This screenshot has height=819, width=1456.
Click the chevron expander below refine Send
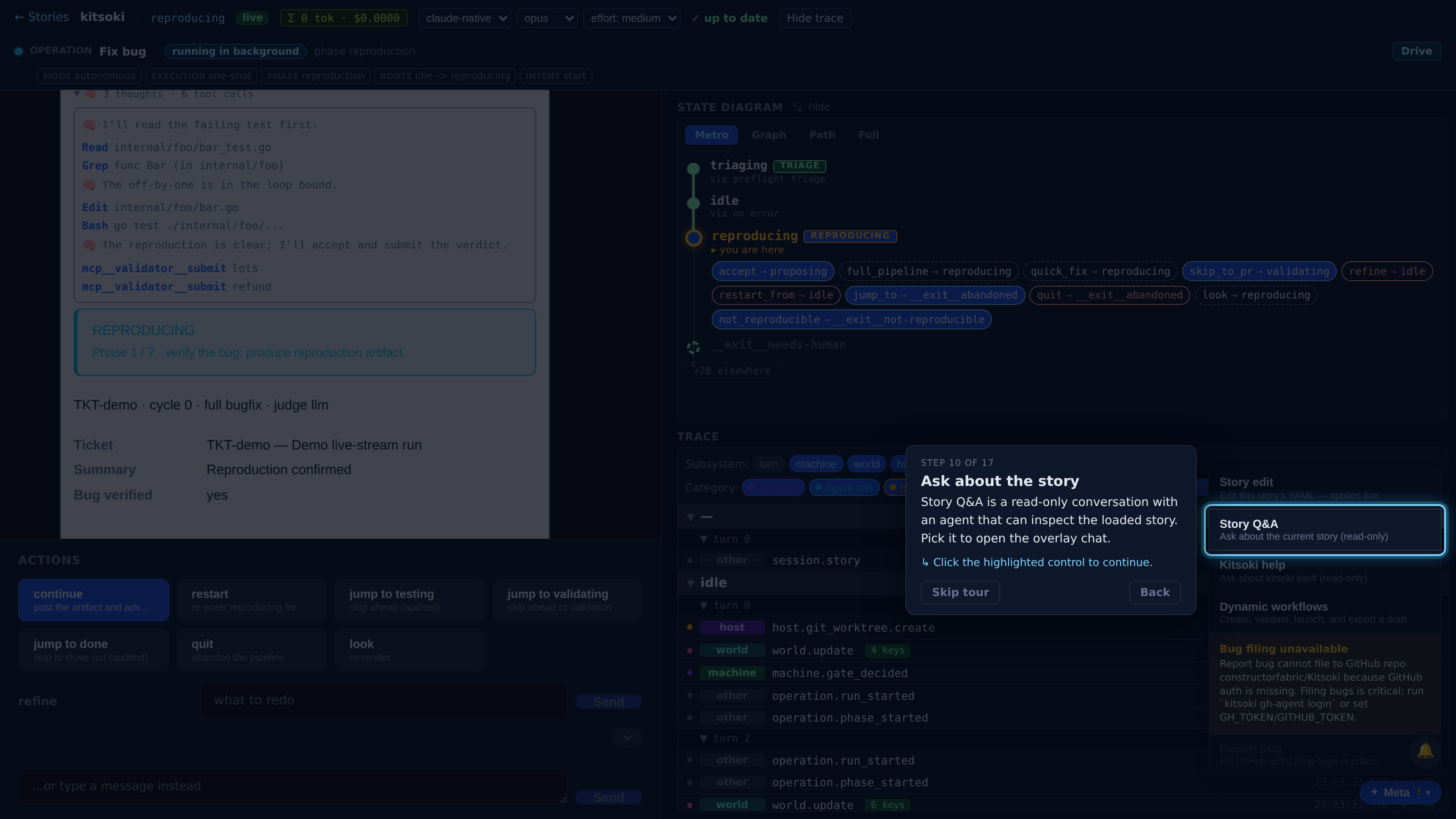coord(627,737)
